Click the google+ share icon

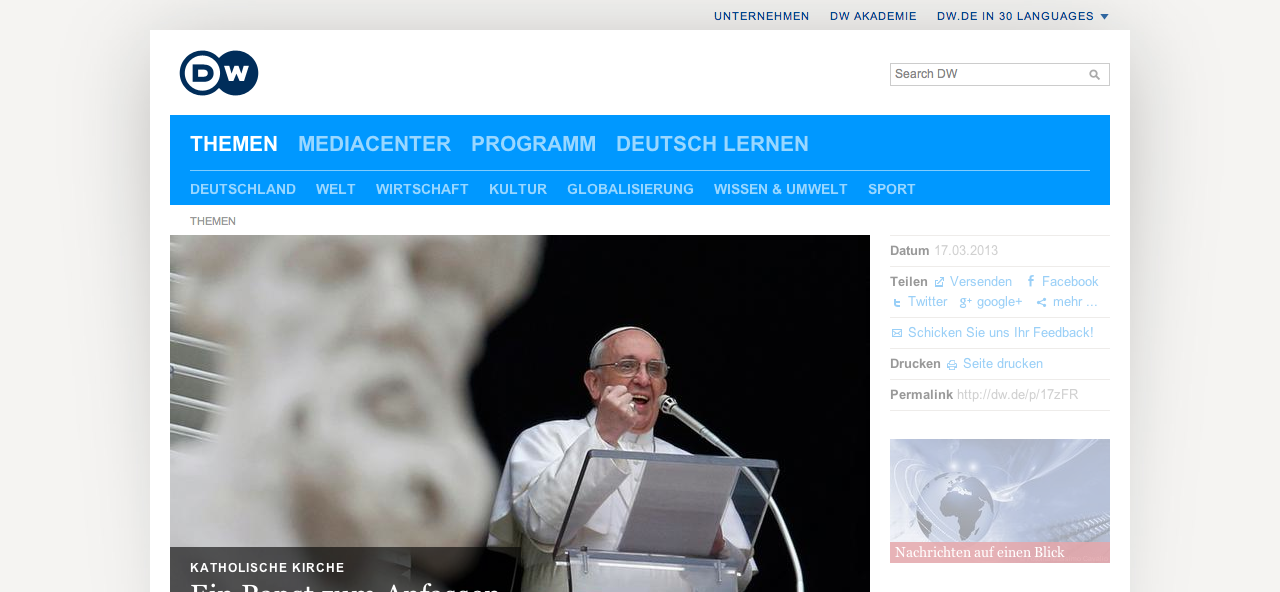pos(965,302)
